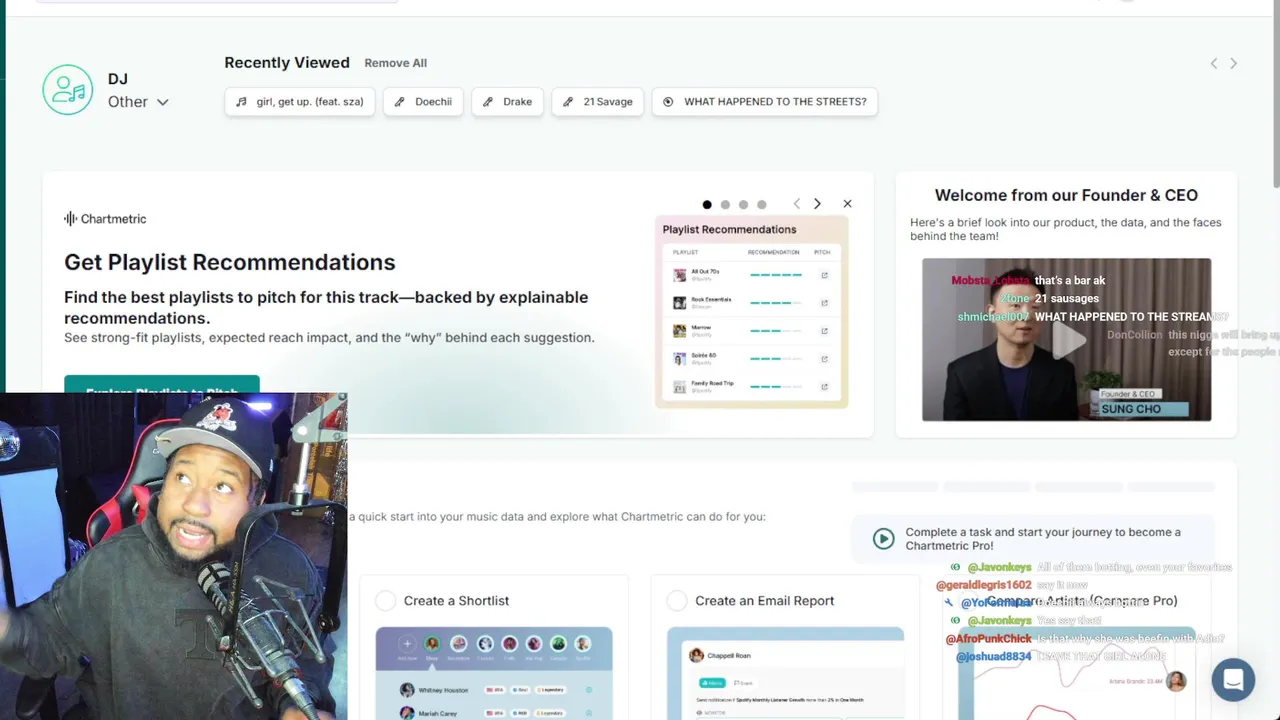The image size is (1280, 720).
Task: Click Welcome from our Founder & CEO heading
Action: click(1066, 196)
